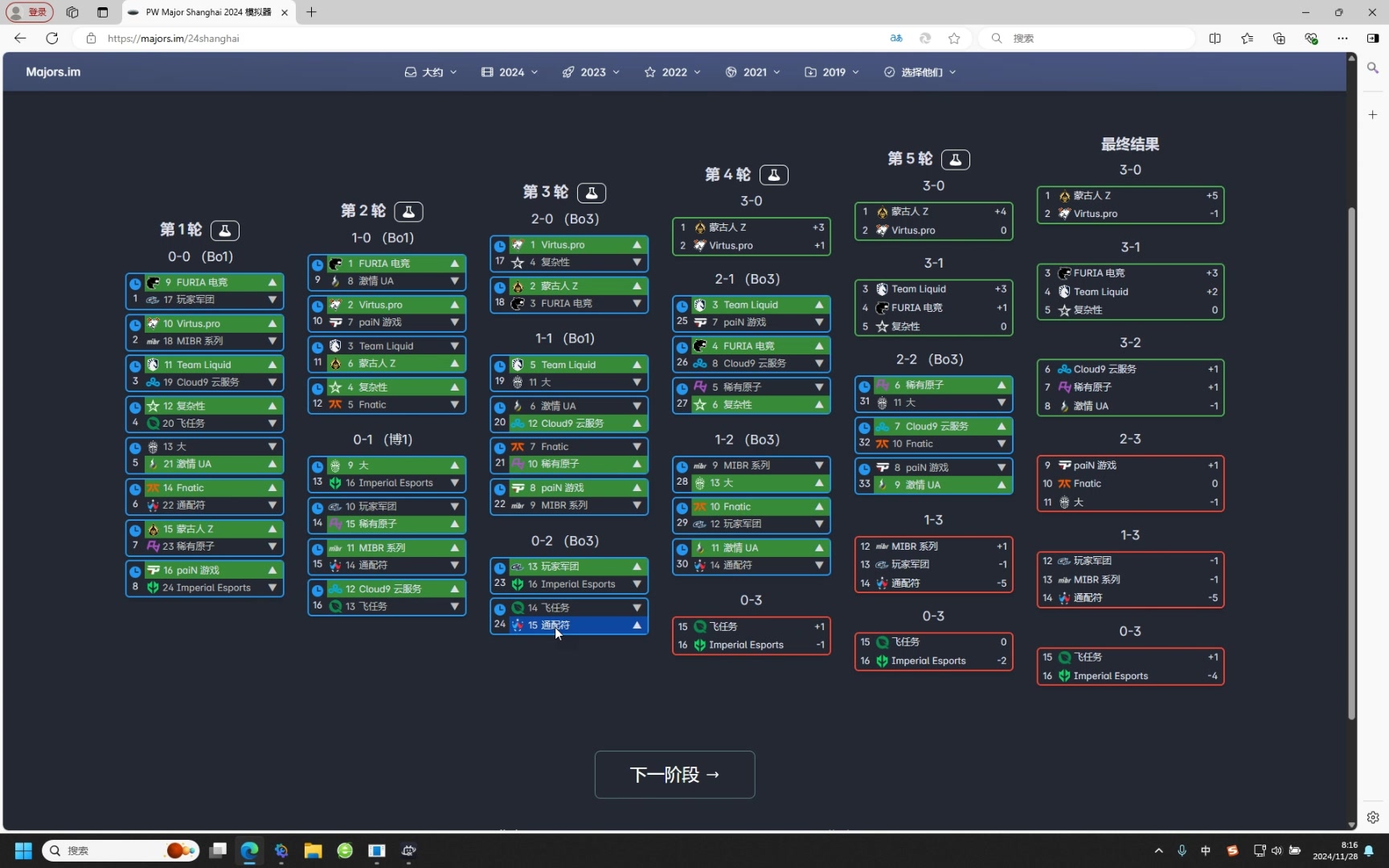Click the Windows taskbar search box
This screenshot has width=1389, height=868.
click(121, 850)
